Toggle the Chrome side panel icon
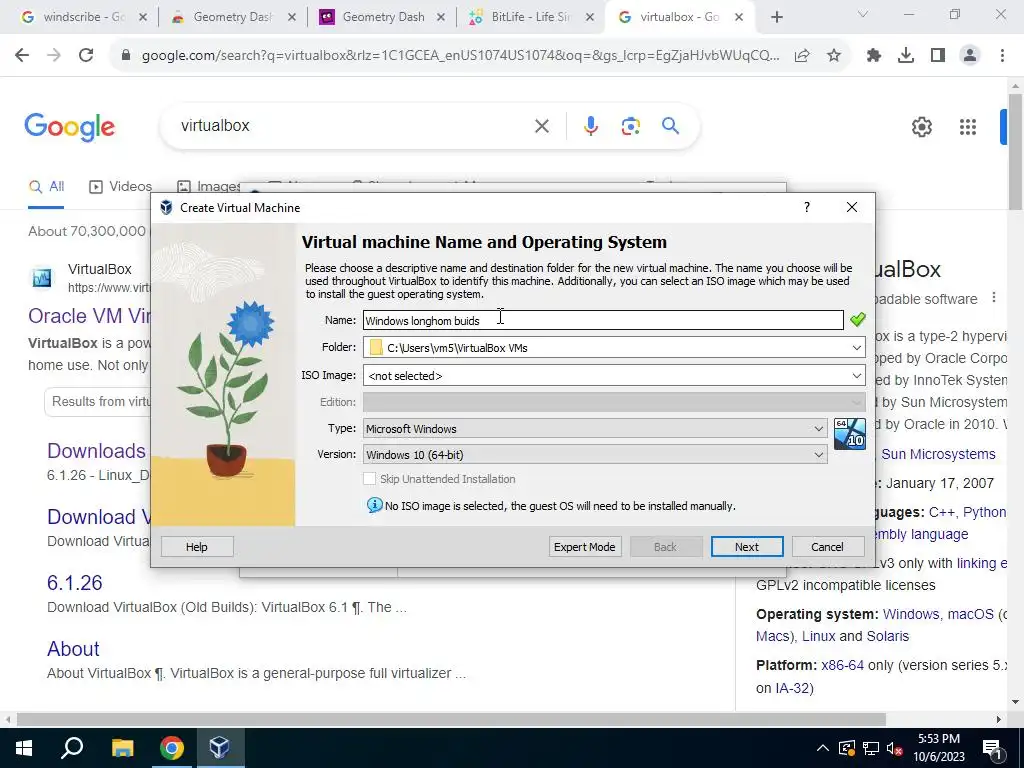This screenshot has height=768, width=1024. (x=938, y=56)
